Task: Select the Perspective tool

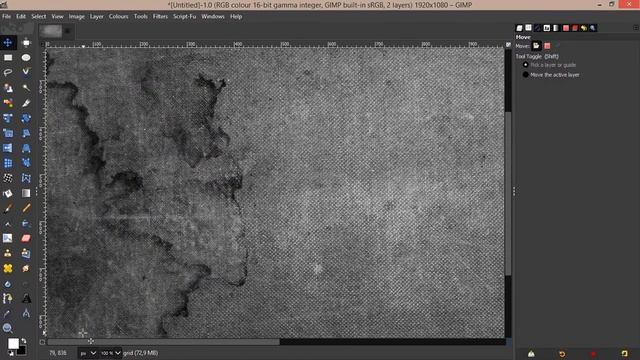Action: coord(26,148)
